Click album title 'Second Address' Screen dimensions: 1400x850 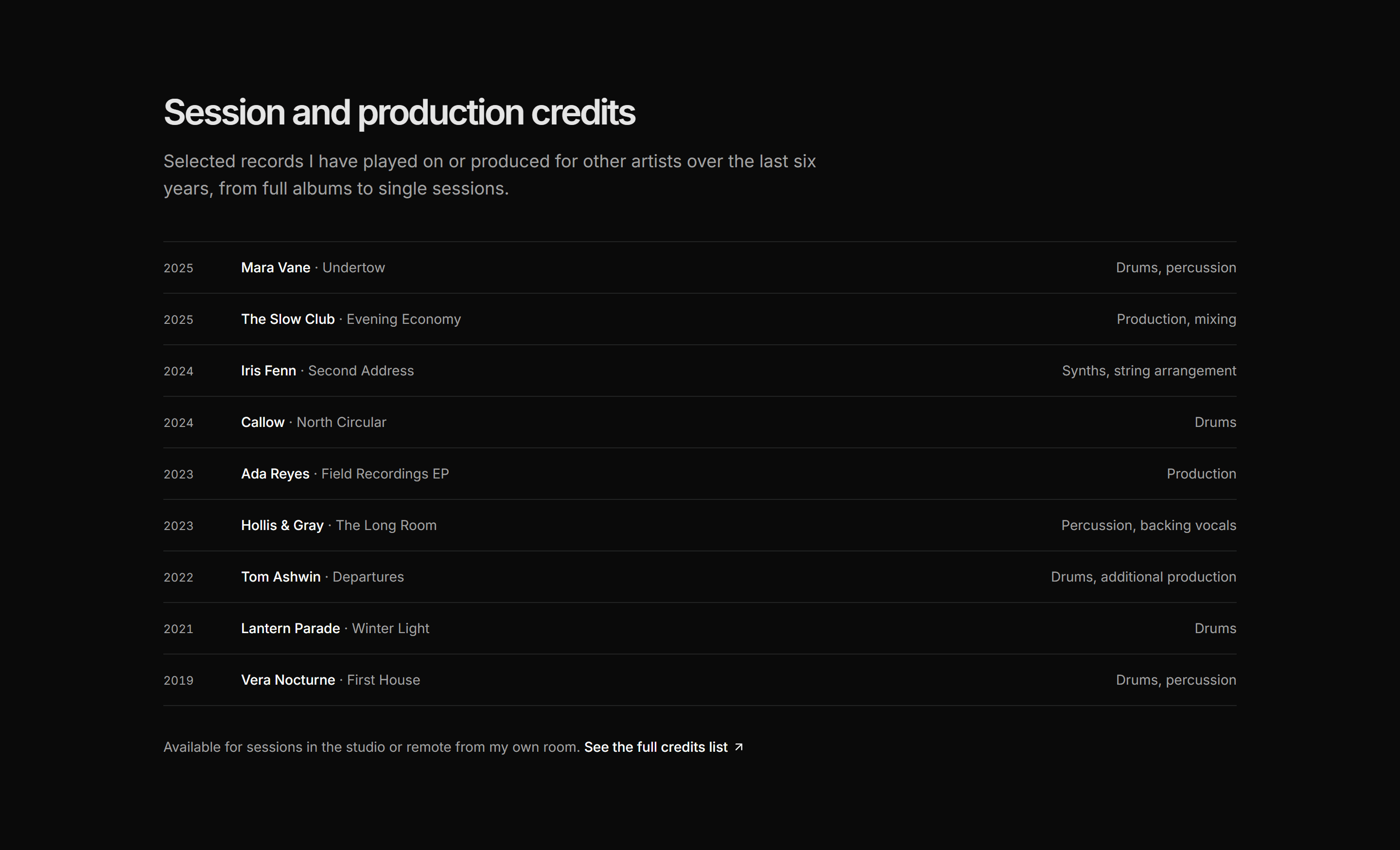pos(361,371)
